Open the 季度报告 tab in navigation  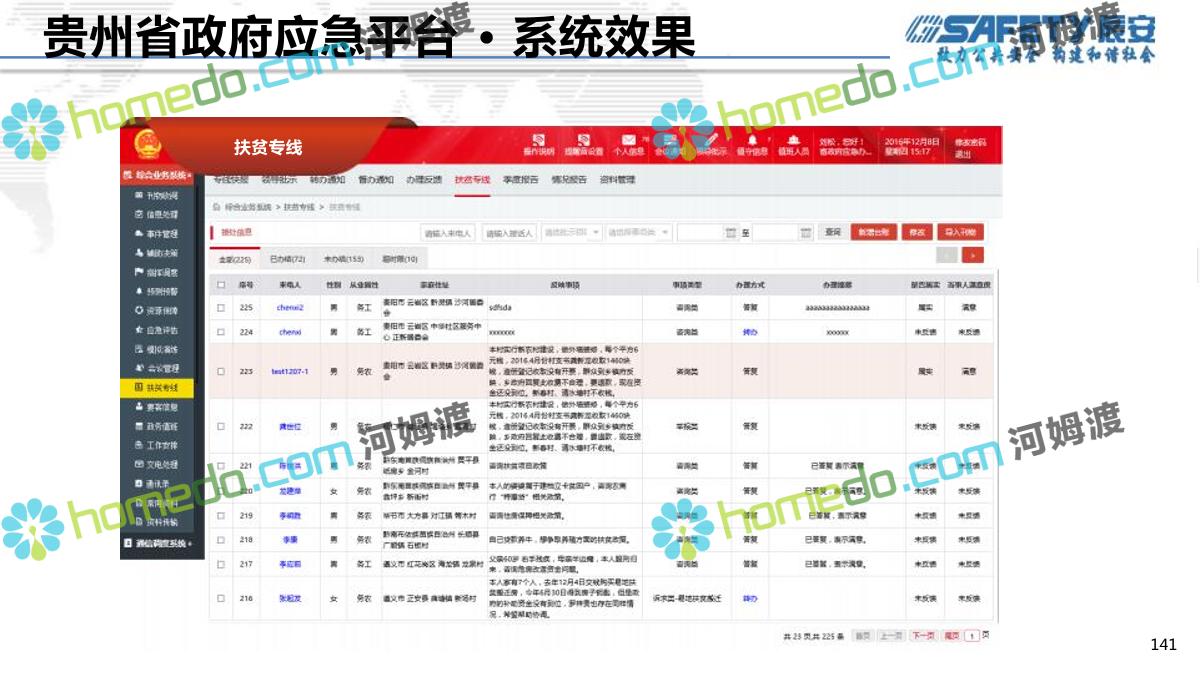(x=520, y=180)
